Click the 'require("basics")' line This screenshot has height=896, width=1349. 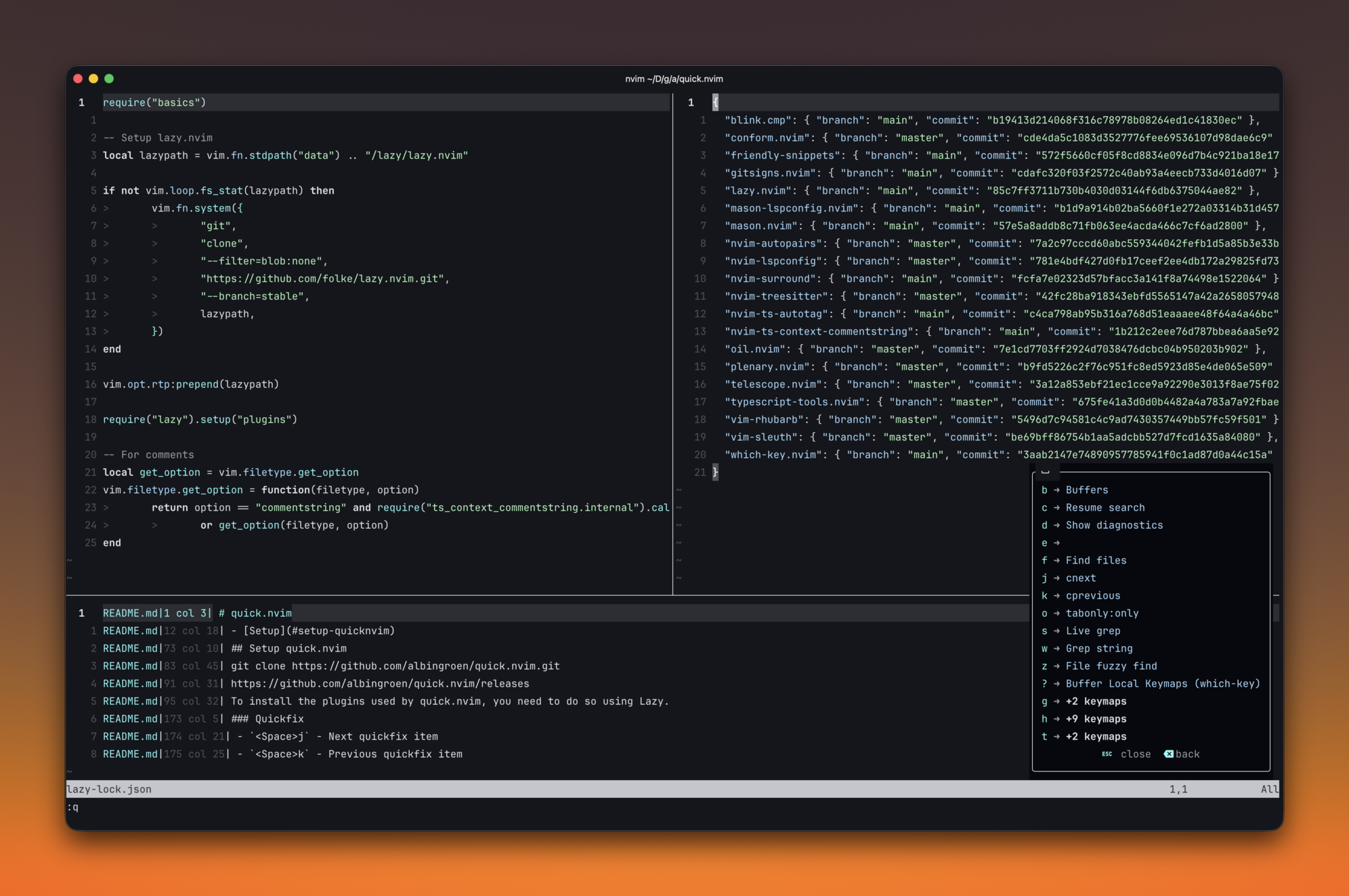pos(154,102)
